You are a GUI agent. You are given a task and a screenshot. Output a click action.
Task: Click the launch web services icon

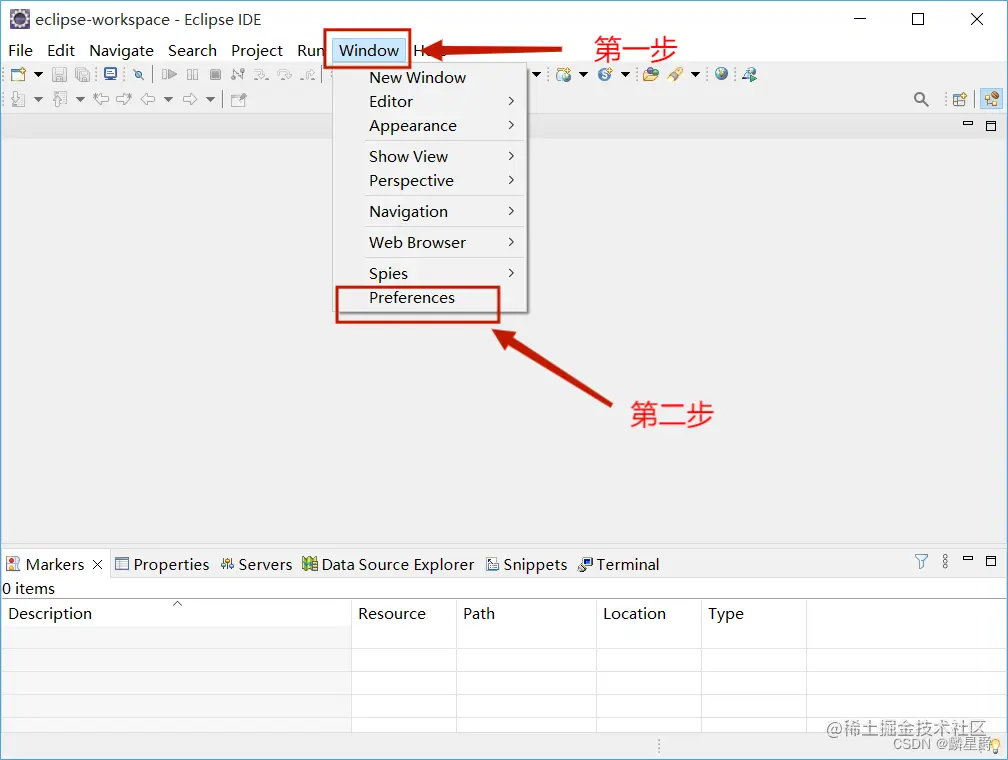point(750,75)
